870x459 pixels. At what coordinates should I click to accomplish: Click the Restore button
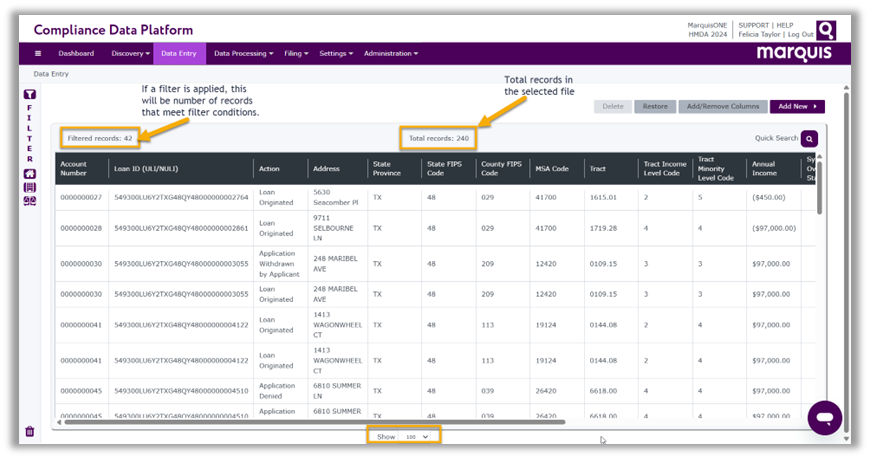coord(655,106)
